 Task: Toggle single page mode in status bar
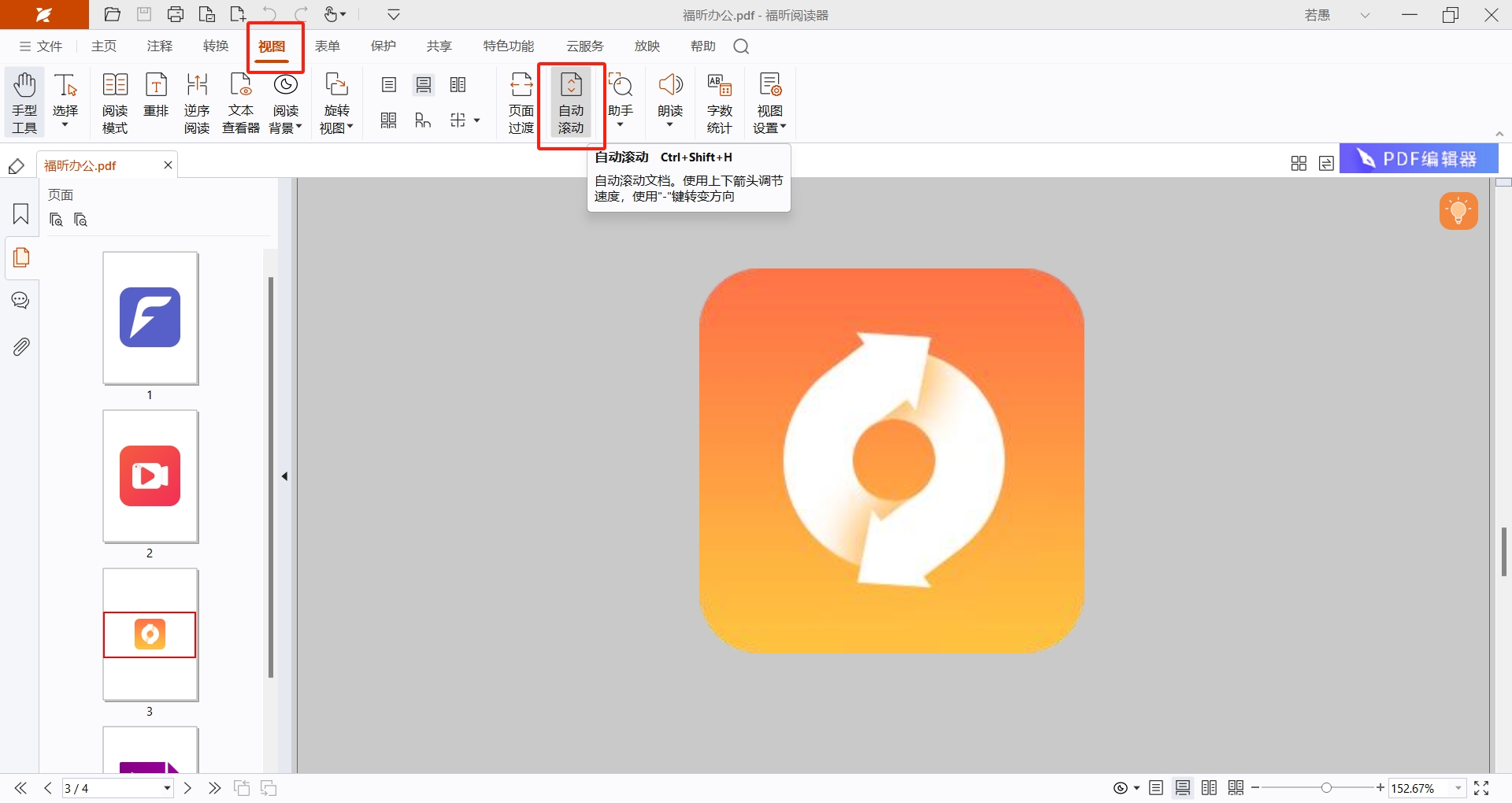pos(1156,788)
